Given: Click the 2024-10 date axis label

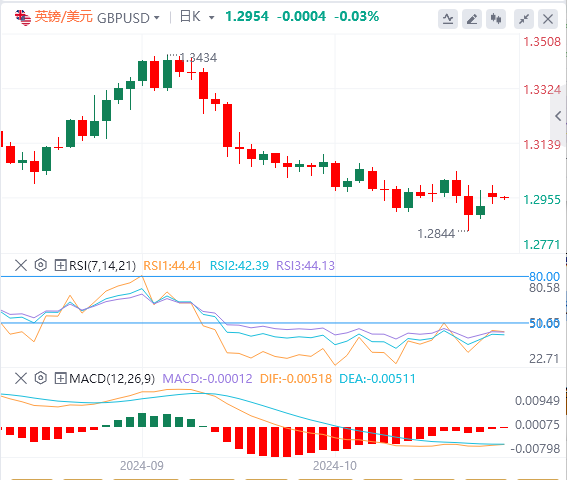Looking at the screenshot, I should click(x=335, y=466).
